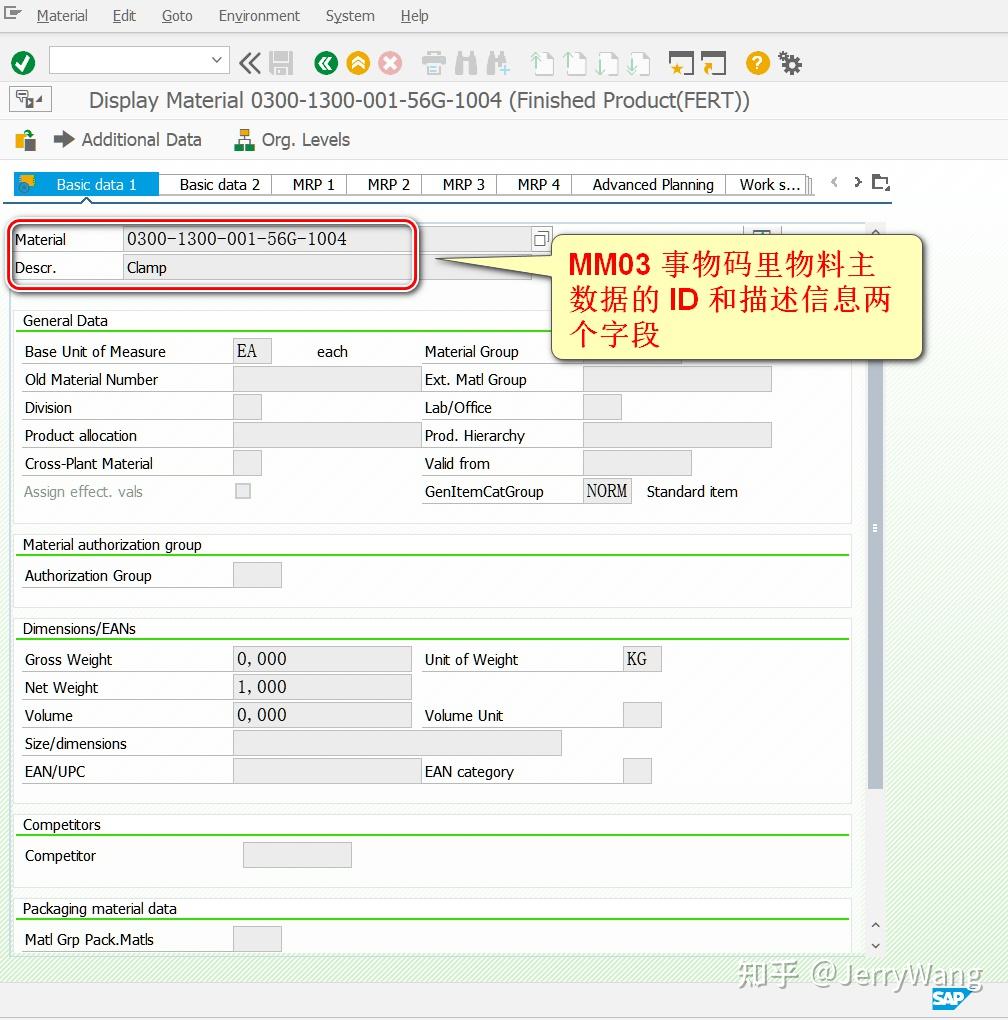Click the Back green arrow icon
This screenshot has height=1020, width=1008.
click(325, 63)
